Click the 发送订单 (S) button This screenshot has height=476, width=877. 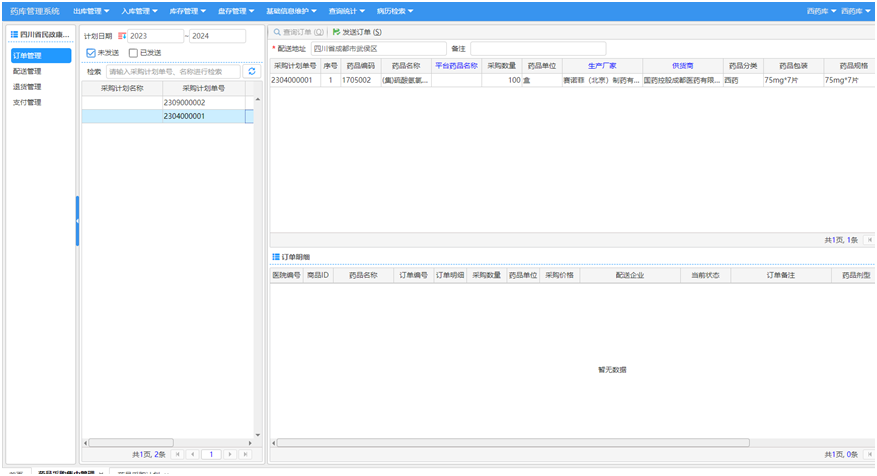click(x=357, y=32)
